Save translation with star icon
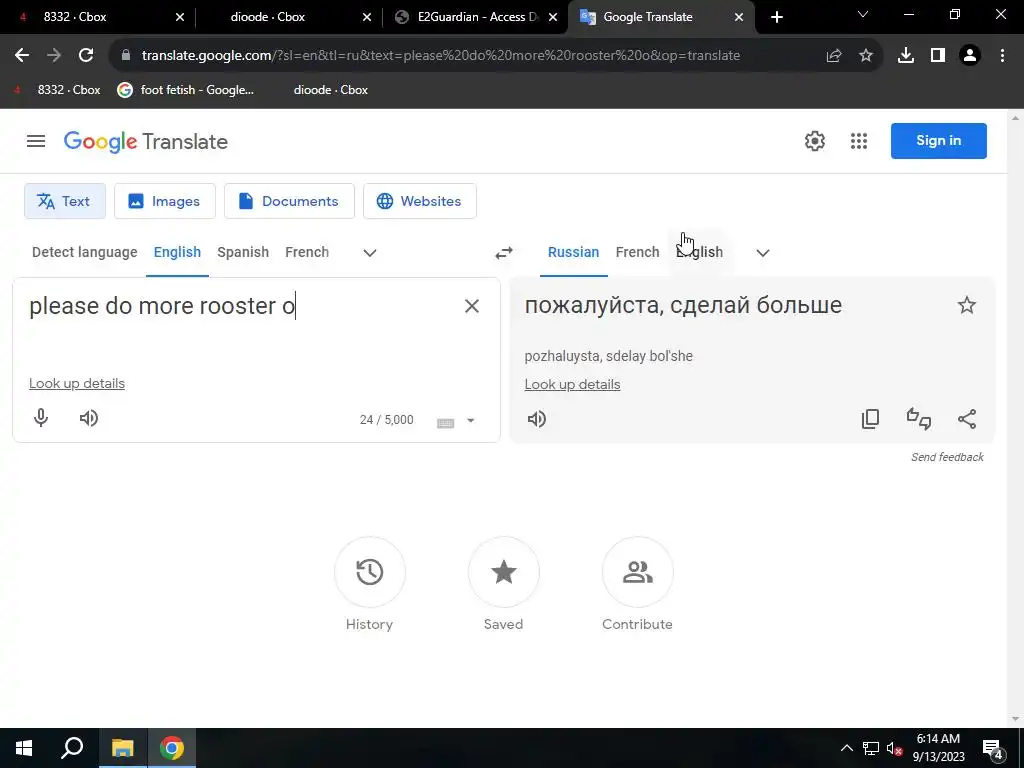 [967, 305]
